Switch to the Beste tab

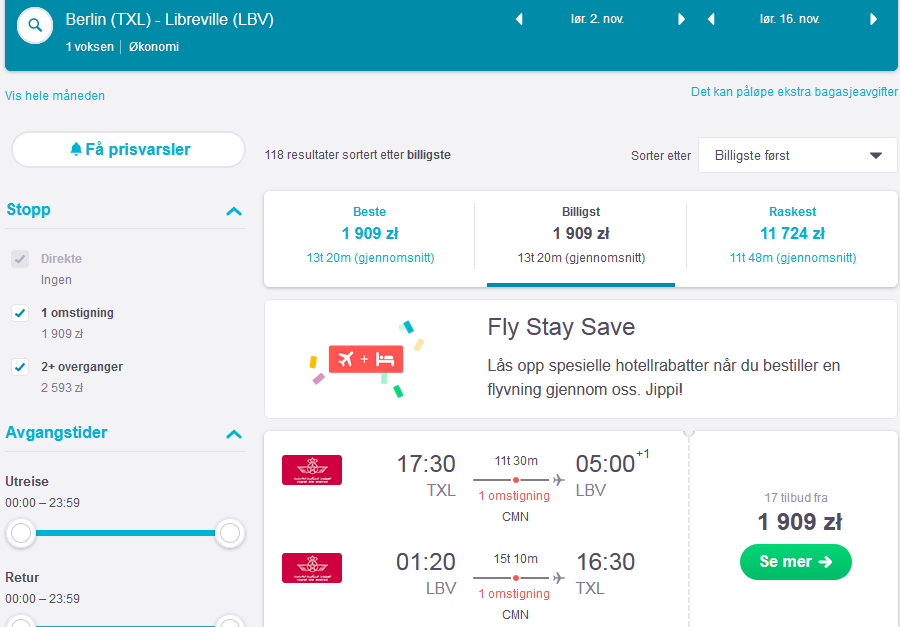[x=370, y=235]
